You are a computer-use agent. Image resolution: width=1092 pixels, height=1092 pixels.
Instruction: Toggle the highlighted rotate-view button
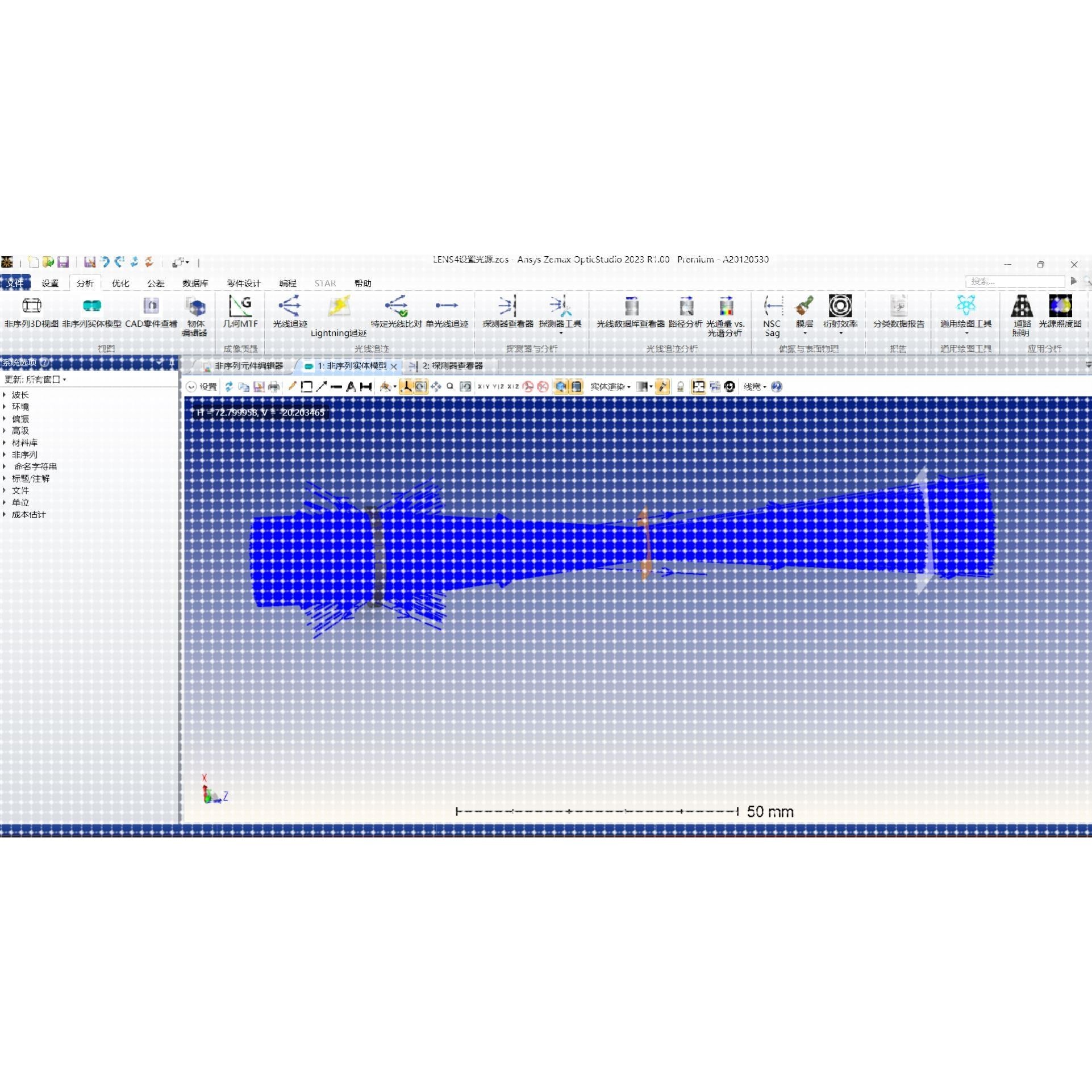[x=421, y=387]
